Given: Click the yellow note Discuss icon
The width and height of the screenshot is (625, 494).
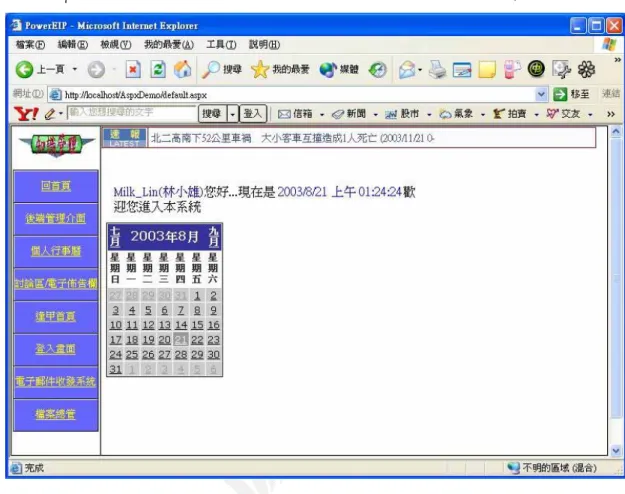Looking at the screenshot, I should click(487, 70).
